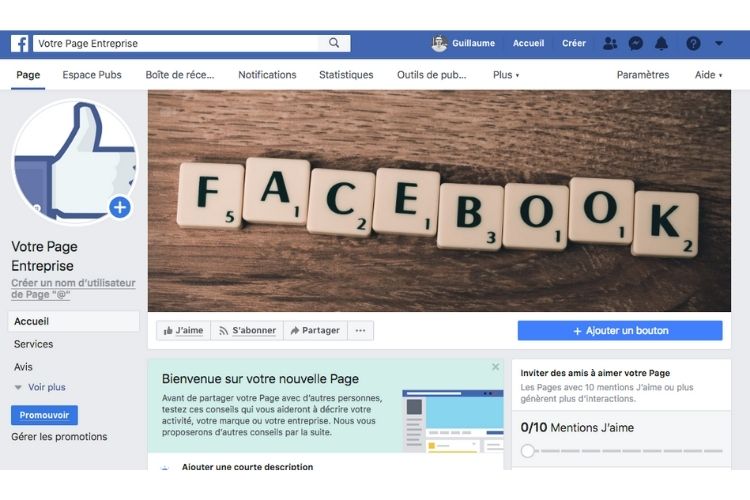Click the Votre Page Entreprise search field
The image size is (750, 500).
(176, 44)
